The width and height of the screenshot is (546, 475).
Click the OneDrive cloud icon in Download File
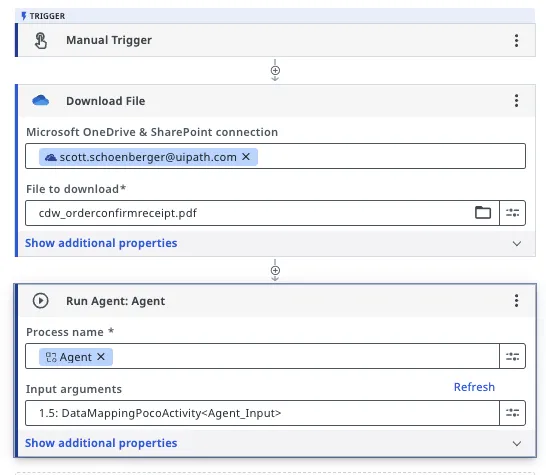(x=41, y=101)
